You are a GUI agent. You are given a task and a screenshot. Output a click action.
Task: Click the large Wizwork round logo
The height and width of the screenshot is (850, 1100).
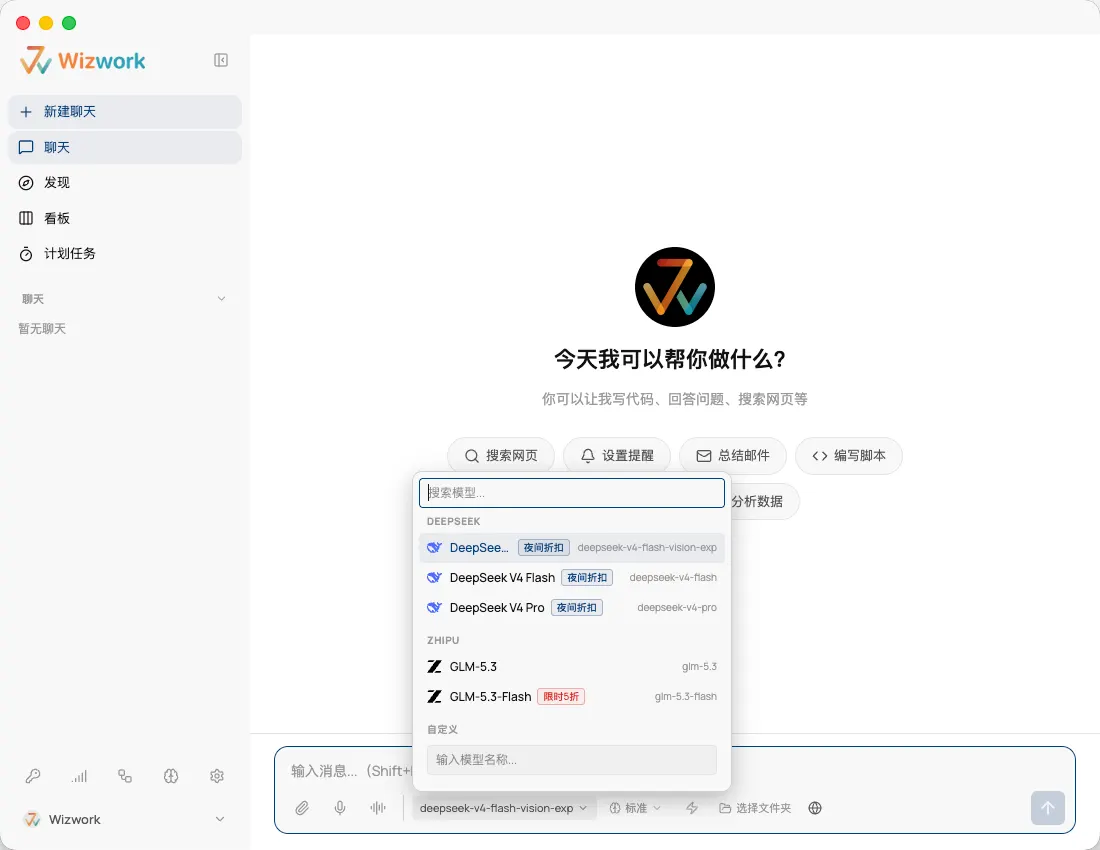(675, 287)
